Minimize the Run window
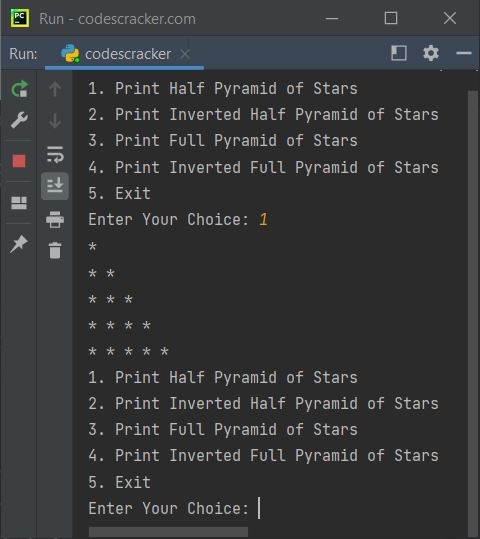The height and width of the screenshot is (539, 480). click(332, 19)
